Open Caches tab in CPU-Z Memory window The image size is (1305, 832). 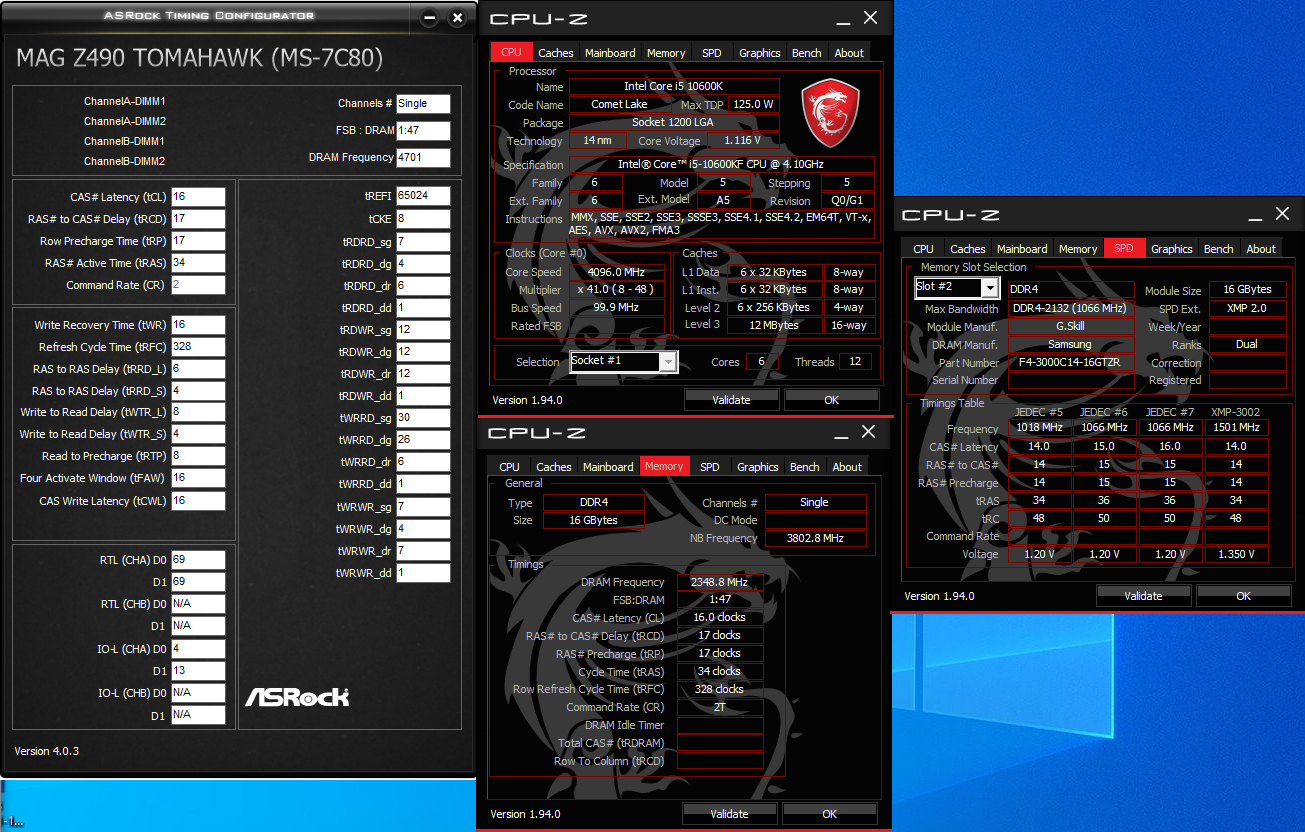tap(554, 467)
